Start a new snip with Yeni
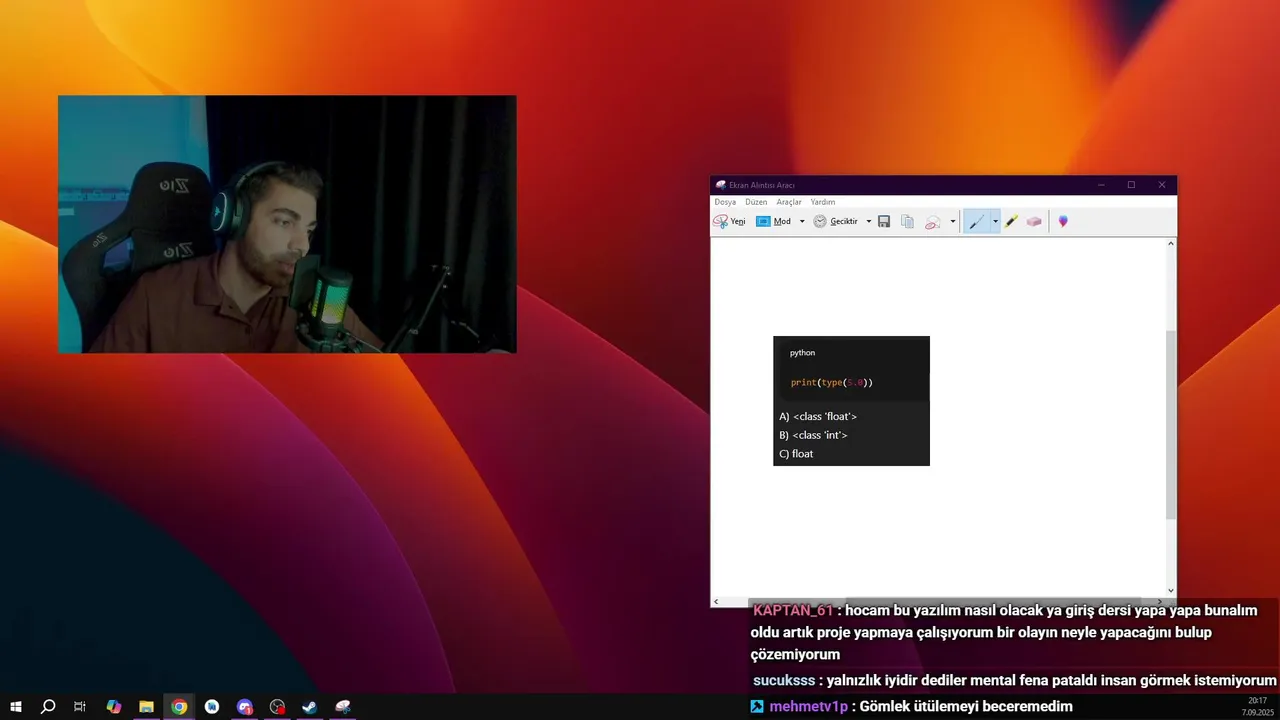This screenshot has height=720, width=1280. tap(729, 221)
